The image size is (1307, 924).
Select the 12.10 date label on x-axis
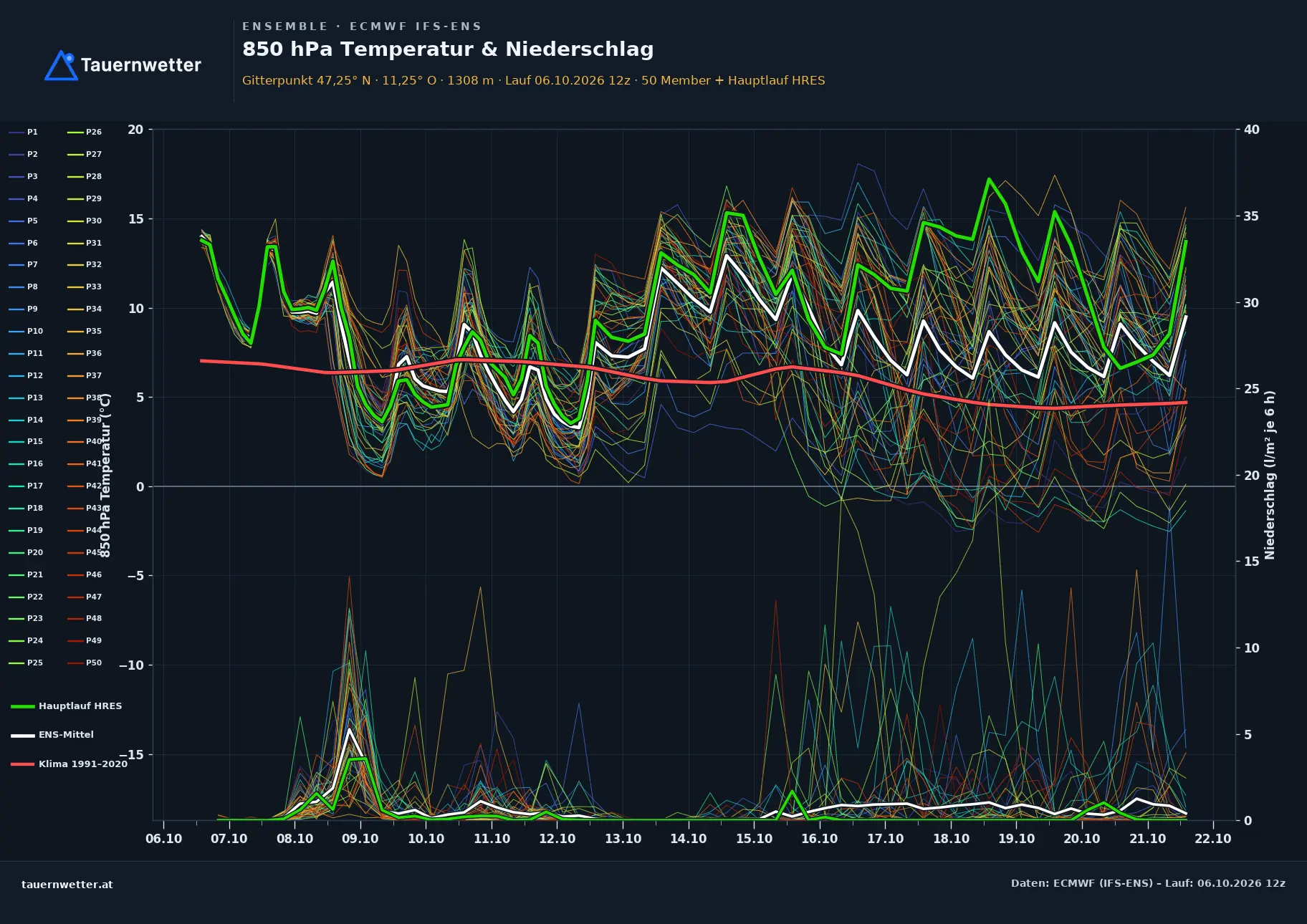pos(557,839)
